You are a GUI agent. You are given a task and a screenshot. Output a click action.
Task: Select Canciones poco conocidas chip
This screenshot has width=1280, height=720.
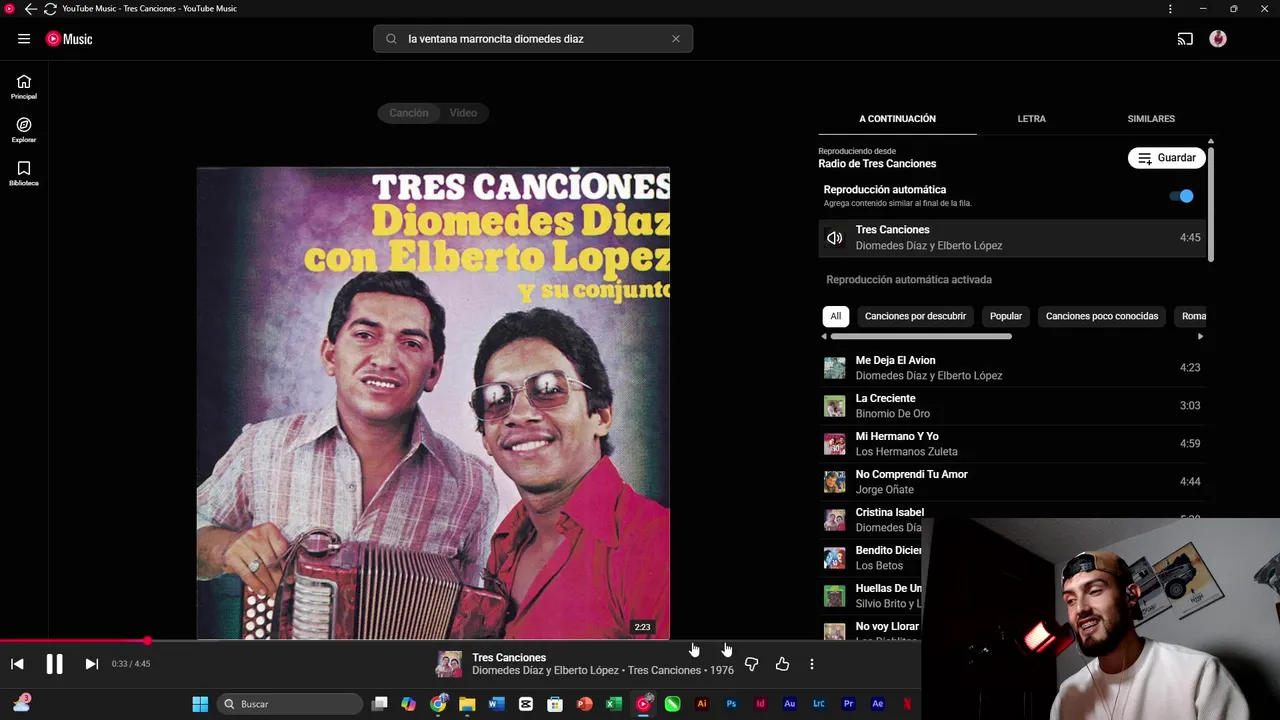(1102, 316)
